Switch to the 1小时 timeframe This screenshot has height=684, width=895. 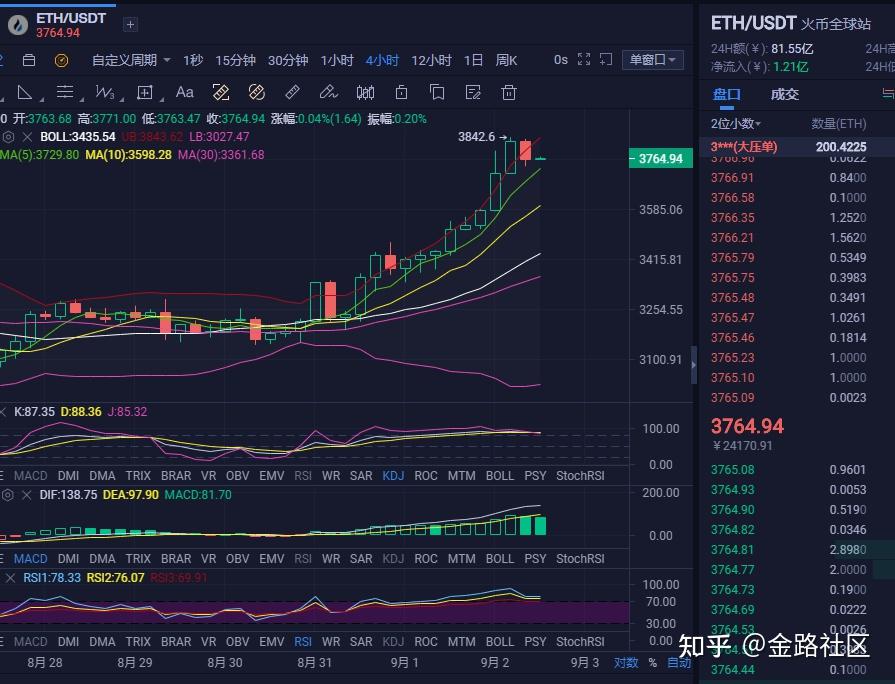[x=337, y=60]
